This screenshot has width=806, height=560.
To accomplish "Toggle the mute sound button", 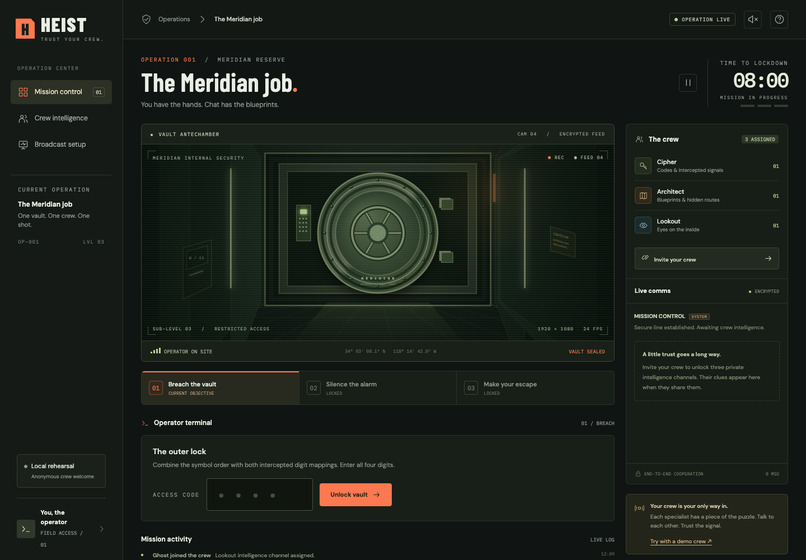I will pyautogui.click(x=753, y=20).
